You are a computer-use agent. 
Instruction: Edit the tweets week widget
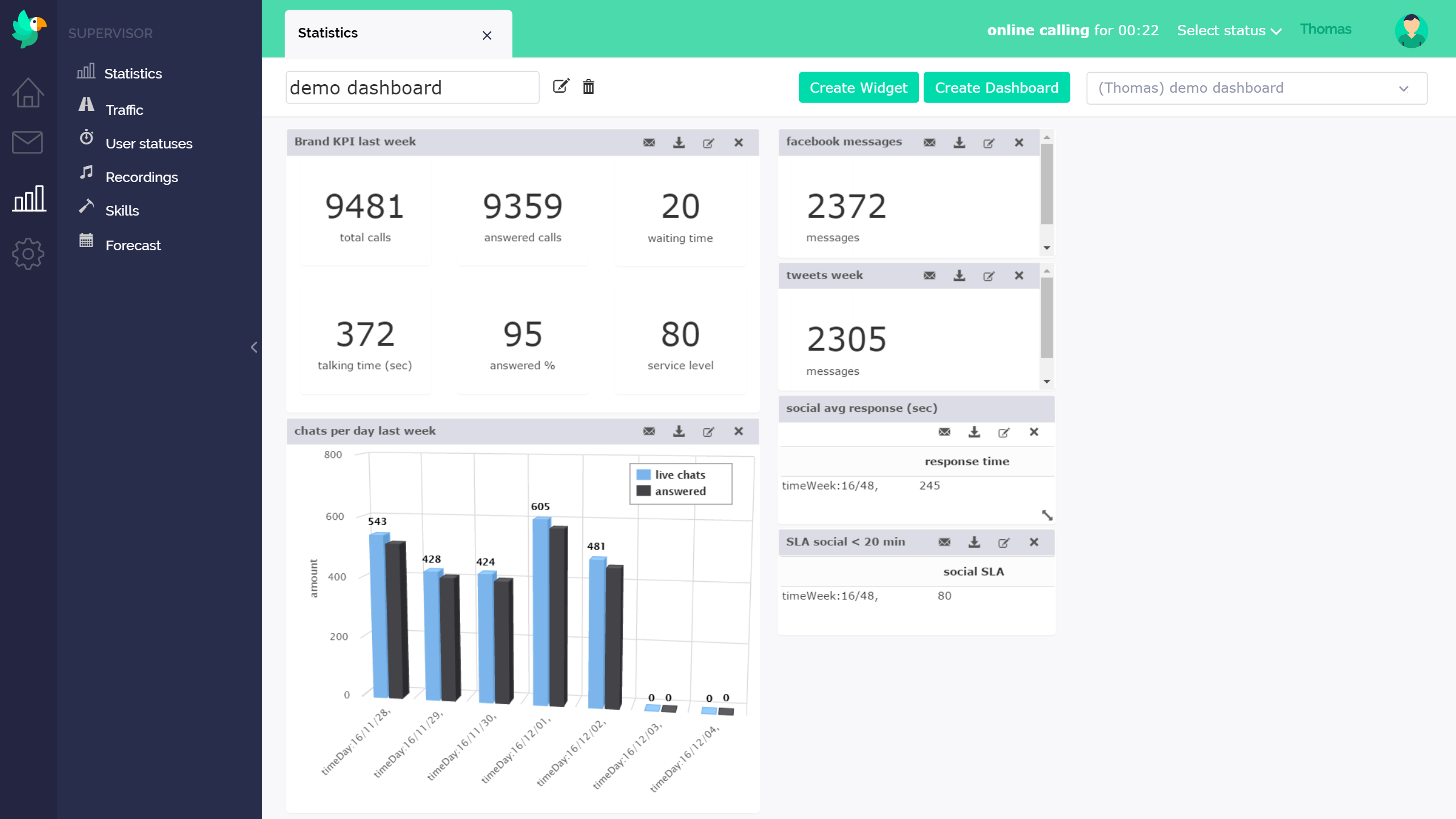[x=988, y=276]
